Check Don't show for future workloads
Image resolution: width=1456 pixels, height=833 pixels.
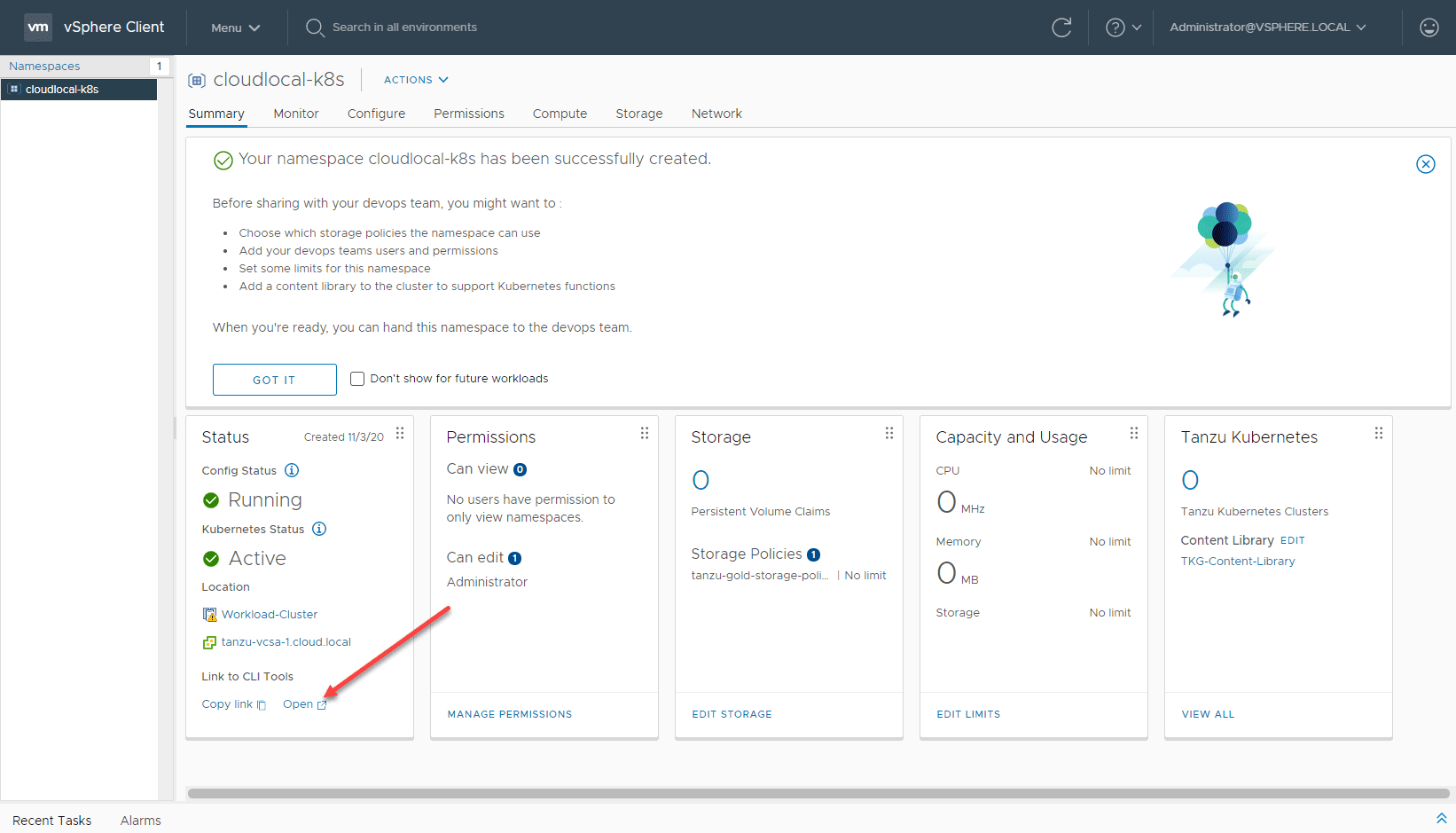[x=357, y=379]
